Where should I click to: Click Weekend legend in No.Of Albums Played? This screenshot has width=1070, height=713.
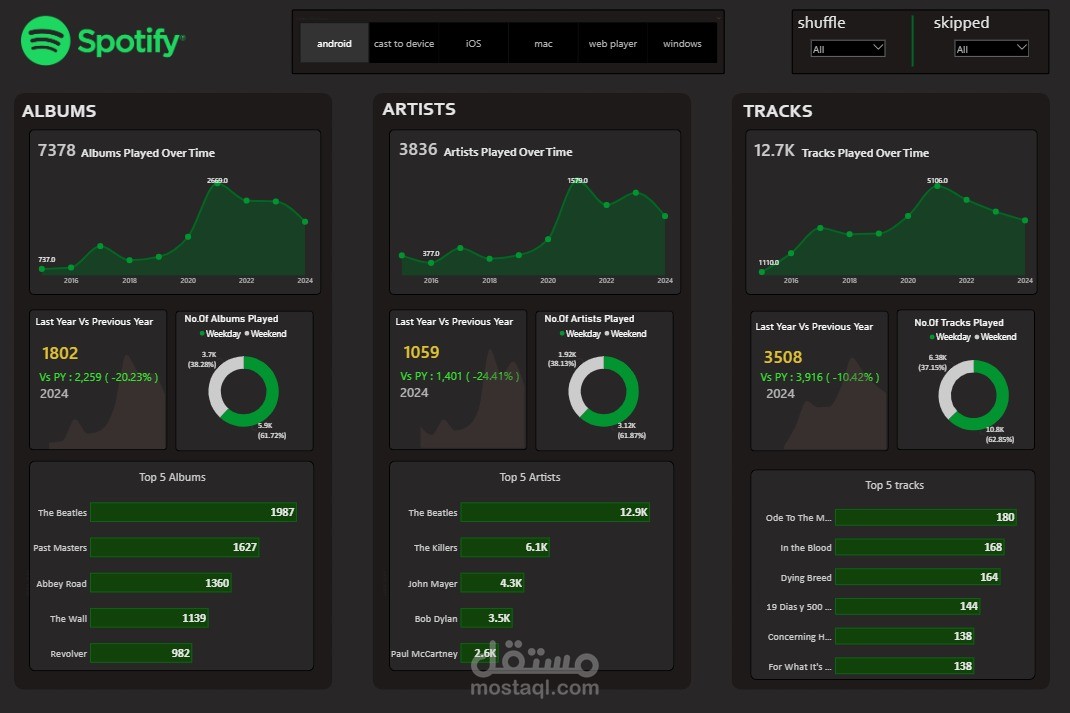(x=266, y=334)
